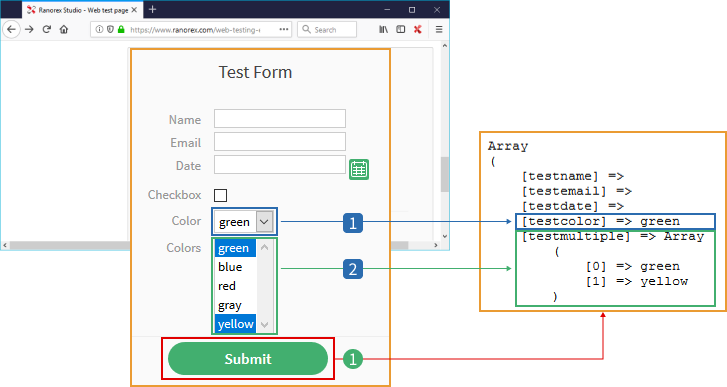Toggle the sidebar view icon
The height and width of the screenshot is (387, 727).
(x=401, y=29)
